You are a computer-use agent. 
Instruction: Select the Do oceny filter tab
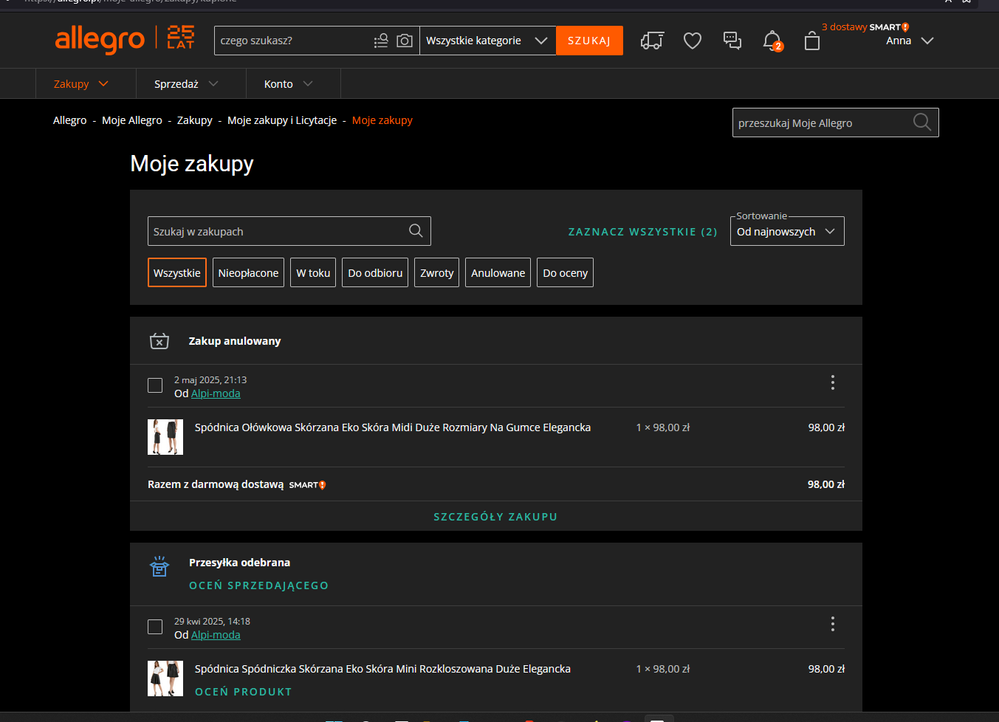tap(565, 273)
